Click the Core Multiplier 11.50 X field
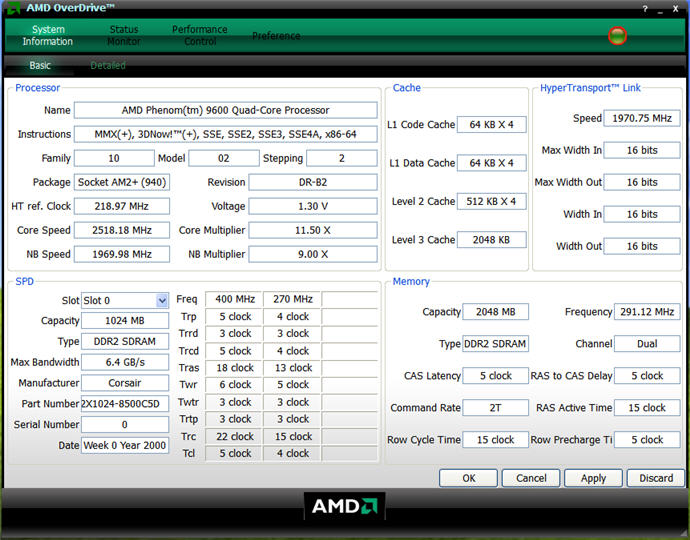This screenshot has height=540, width=690. [313, 230]
